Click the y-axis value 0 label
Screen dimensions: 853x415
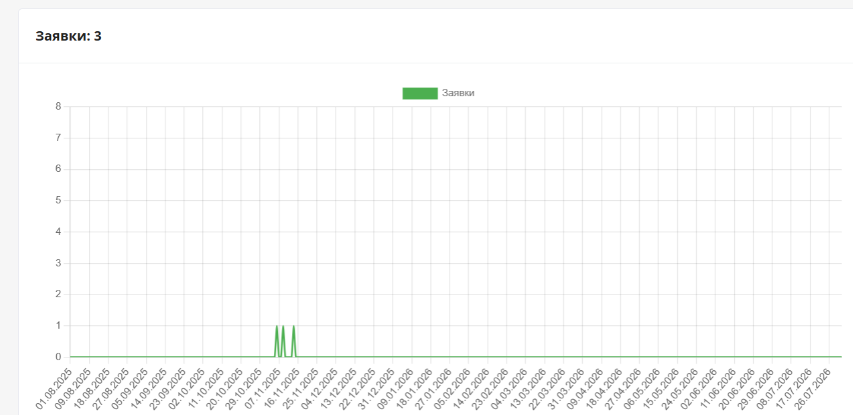pos(58,357)
